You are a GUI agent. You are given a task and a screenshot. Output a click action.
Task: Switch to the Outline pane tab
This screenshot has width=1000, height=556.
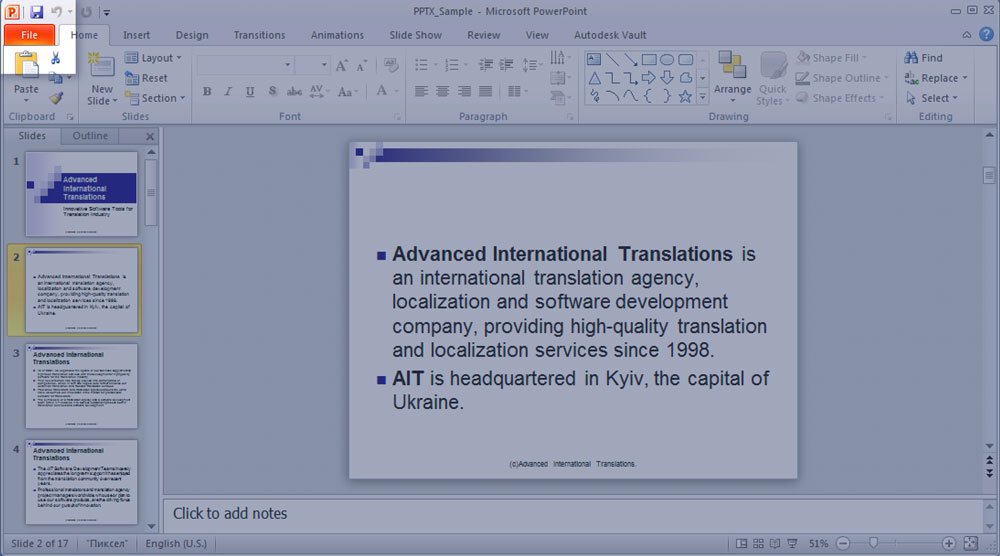pos(90,136)
